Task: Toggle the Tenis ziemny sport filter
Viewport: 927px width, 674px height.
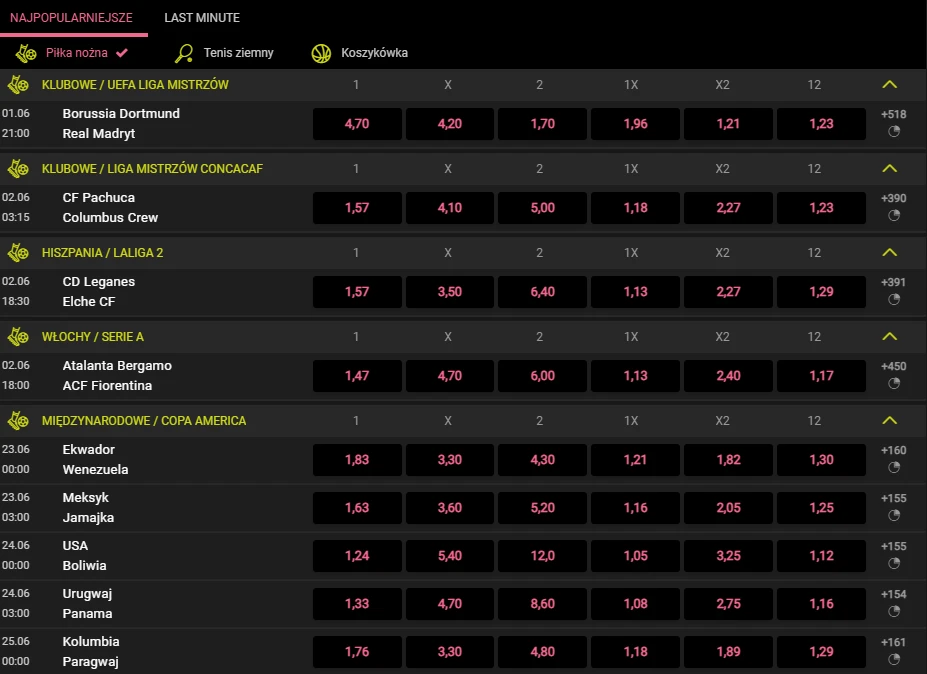Action: point(238,53)
